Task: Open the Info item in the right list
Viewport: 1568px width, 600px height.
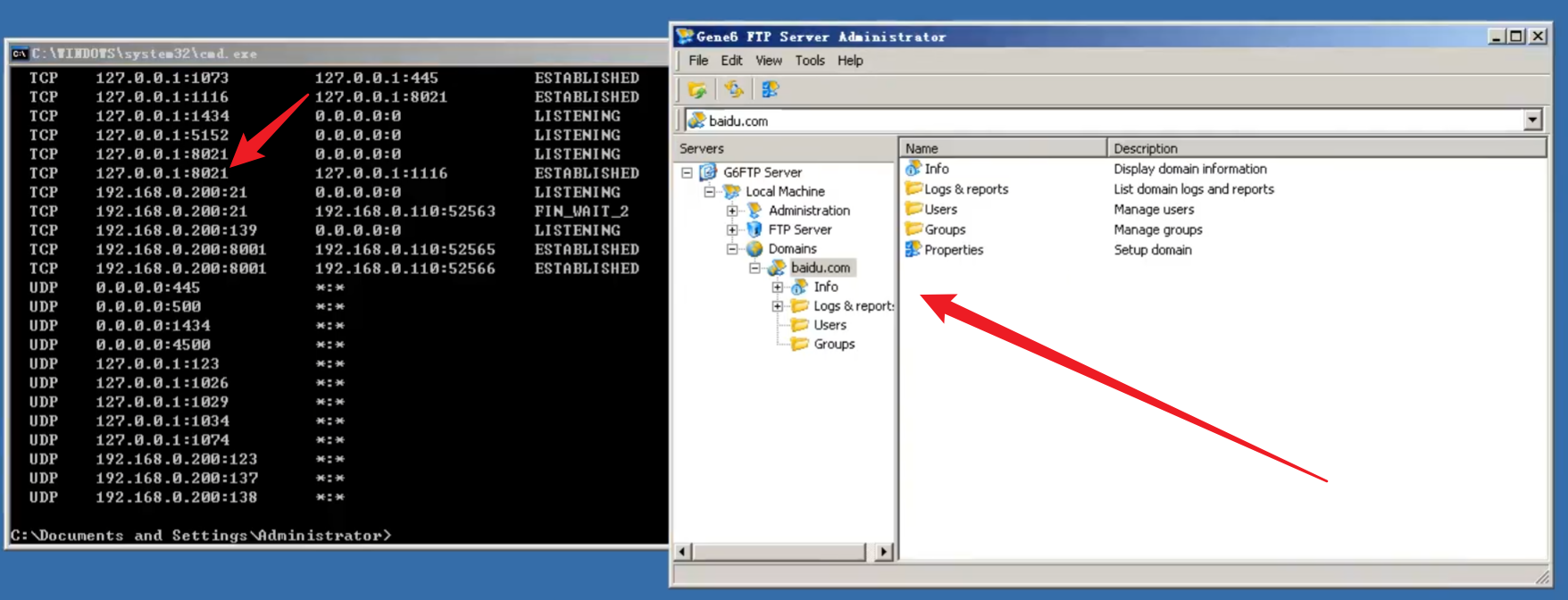Action: (x=936, y=169)
